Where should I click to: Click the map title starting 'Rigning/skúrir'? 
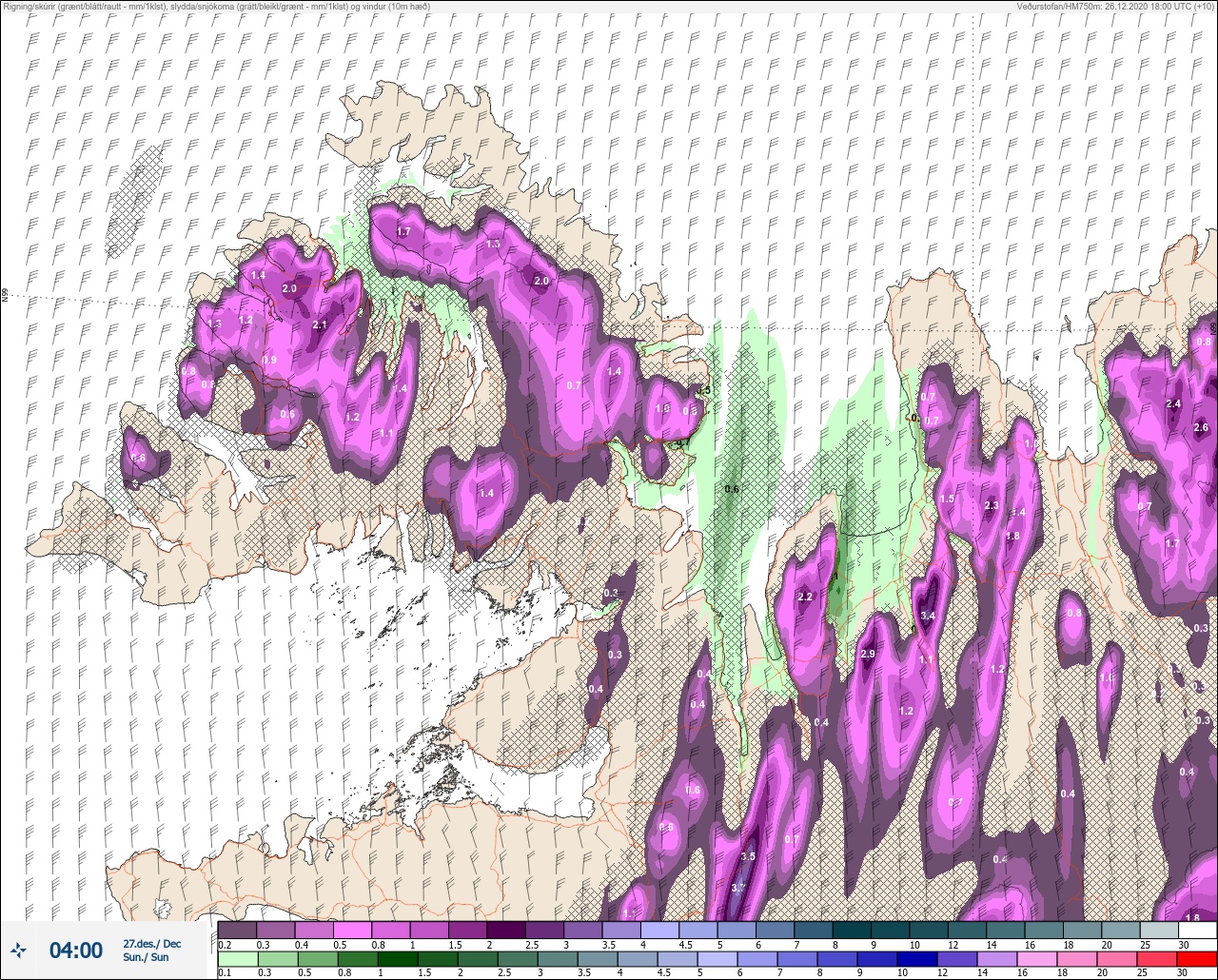tap(216, 6)
